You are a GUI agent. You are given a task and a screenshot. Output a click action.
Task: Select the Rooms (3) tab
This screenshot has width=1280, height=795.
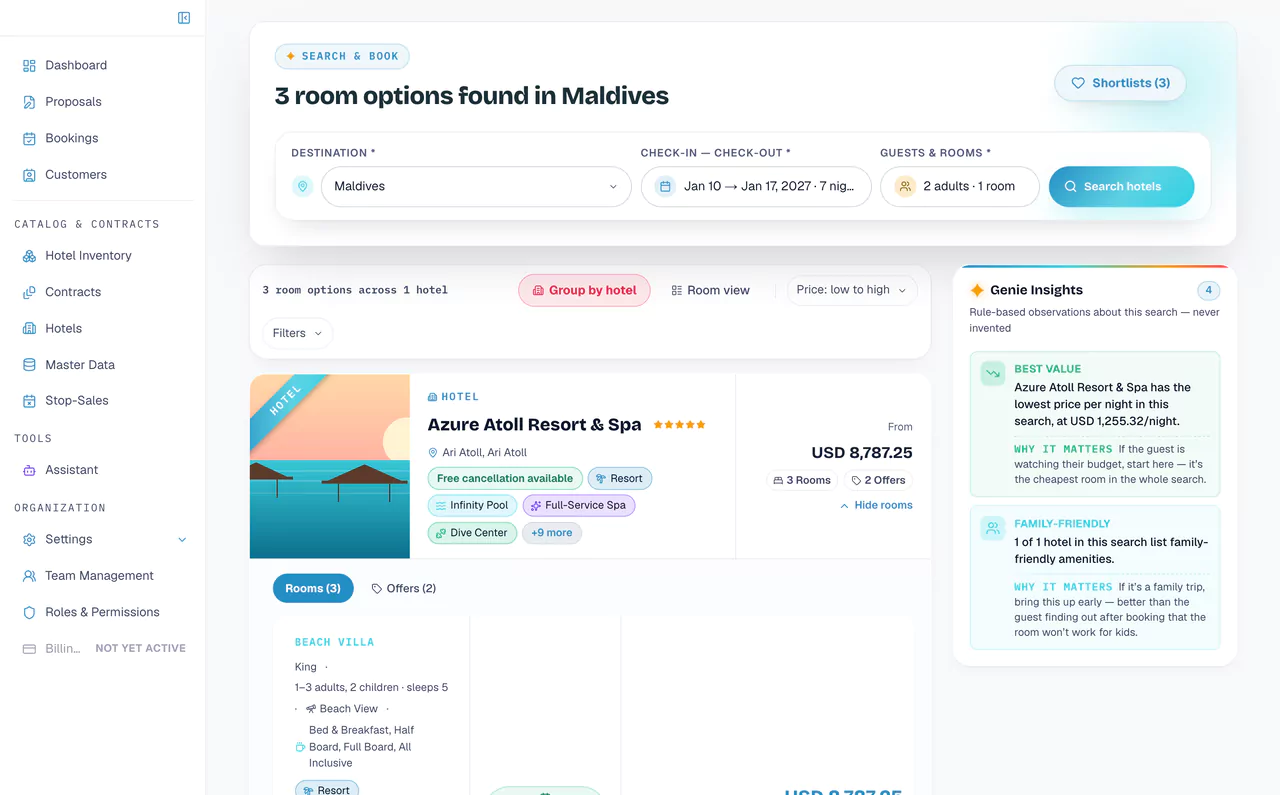click(x=313, y=588)
